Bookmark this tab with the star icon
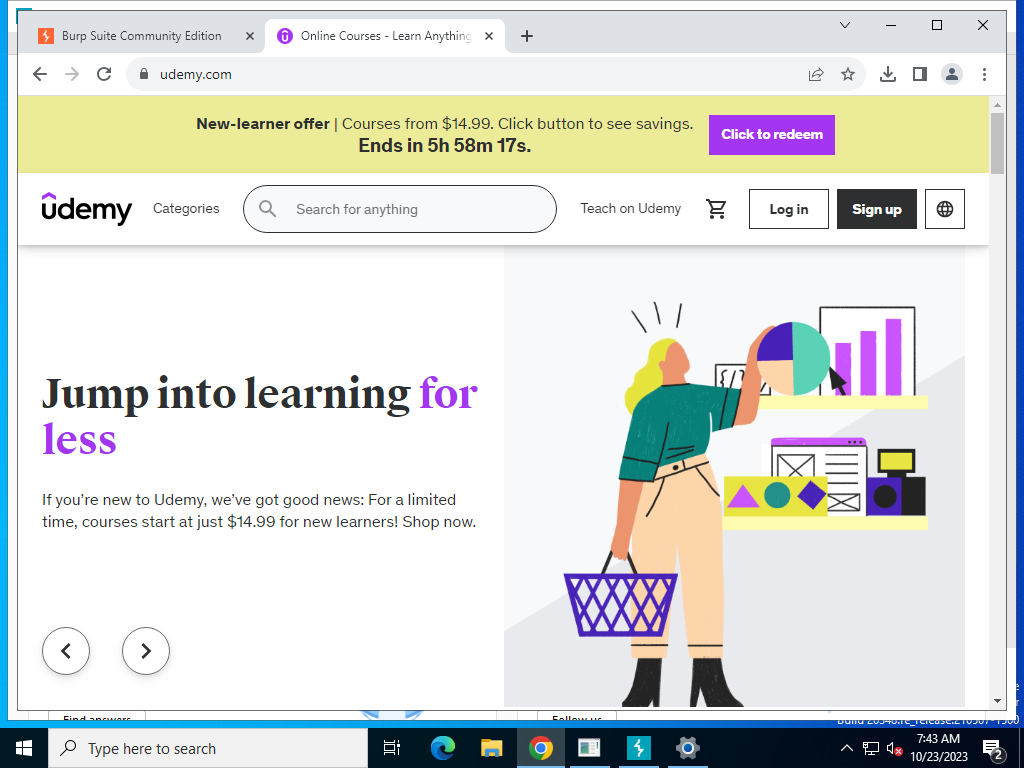Screen dimensions: 1024x768 848,74
